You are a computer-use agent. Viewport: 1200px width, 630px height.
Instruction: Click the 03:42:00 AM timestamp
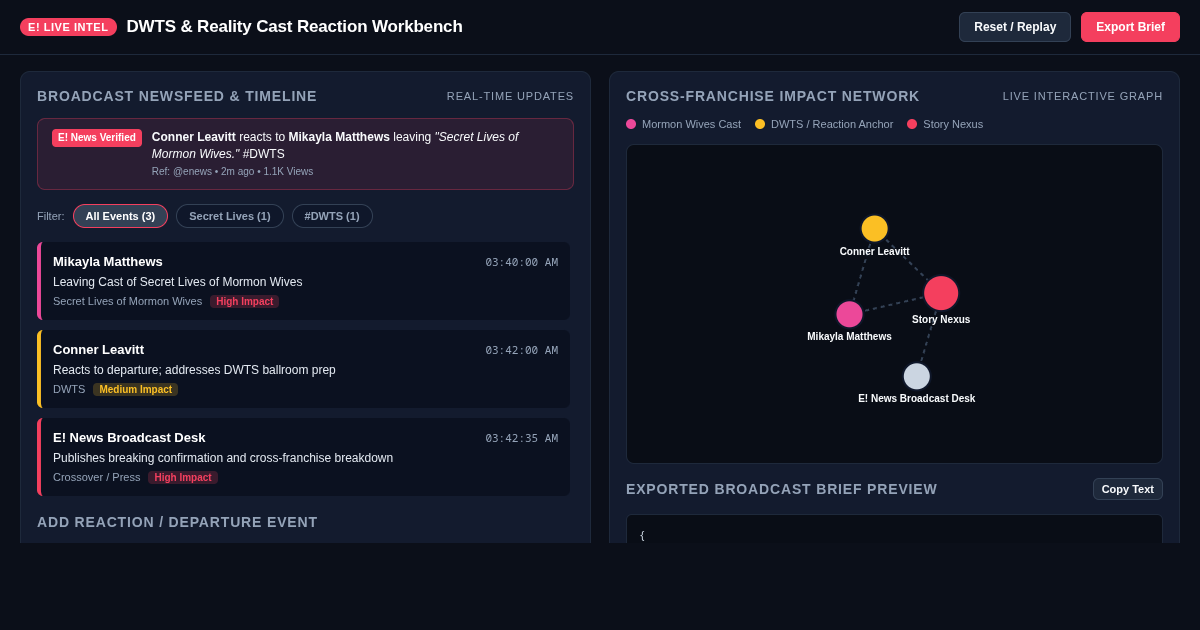pos(522,350)
